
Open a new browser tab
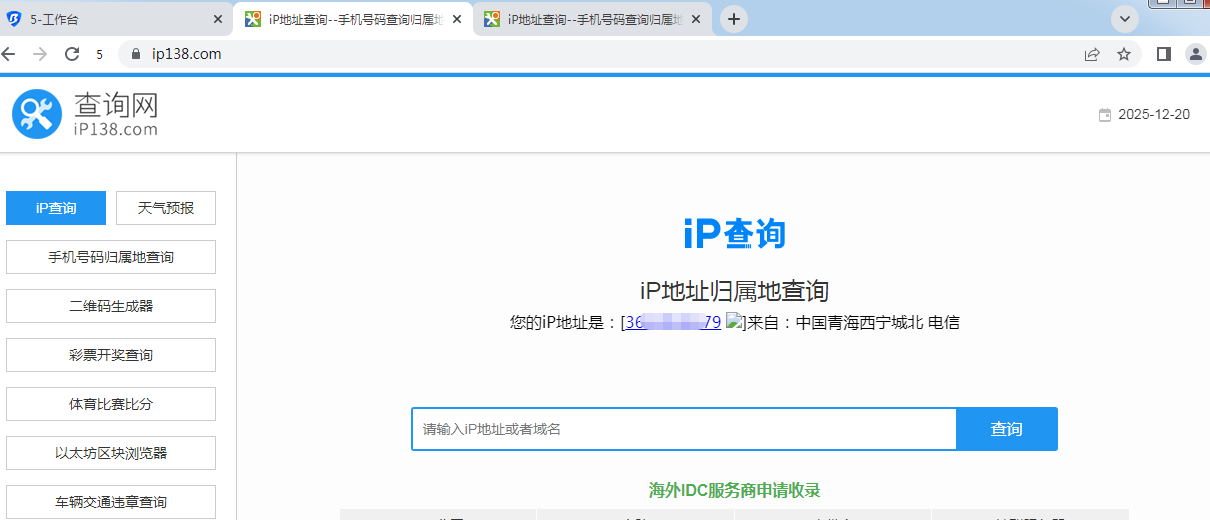point(734,19)
